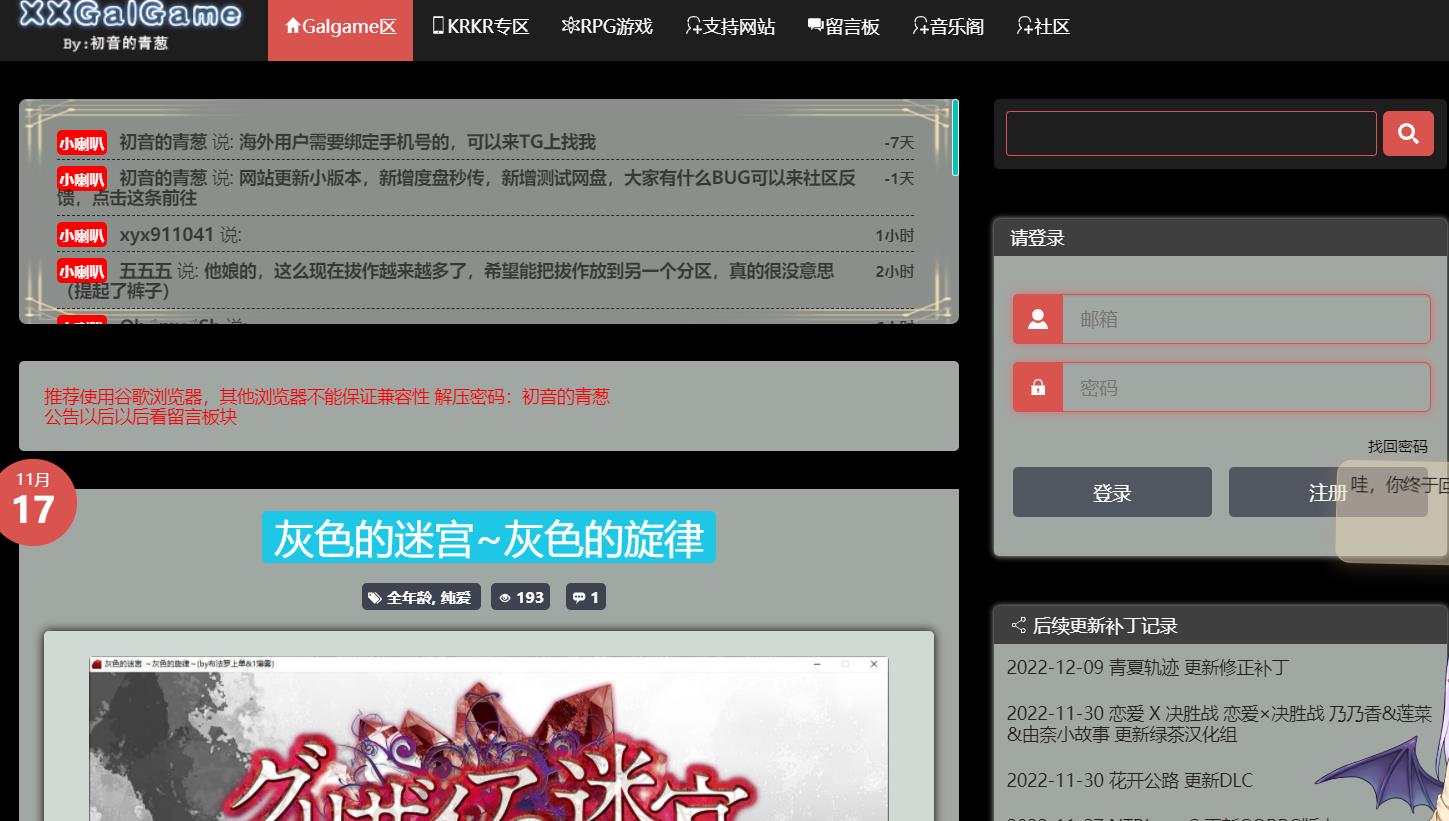
Task: Open 2022-11-30 恋爱 X 决胜战 patch entry
Action: pyautogui.click(x=1219, y=724)
